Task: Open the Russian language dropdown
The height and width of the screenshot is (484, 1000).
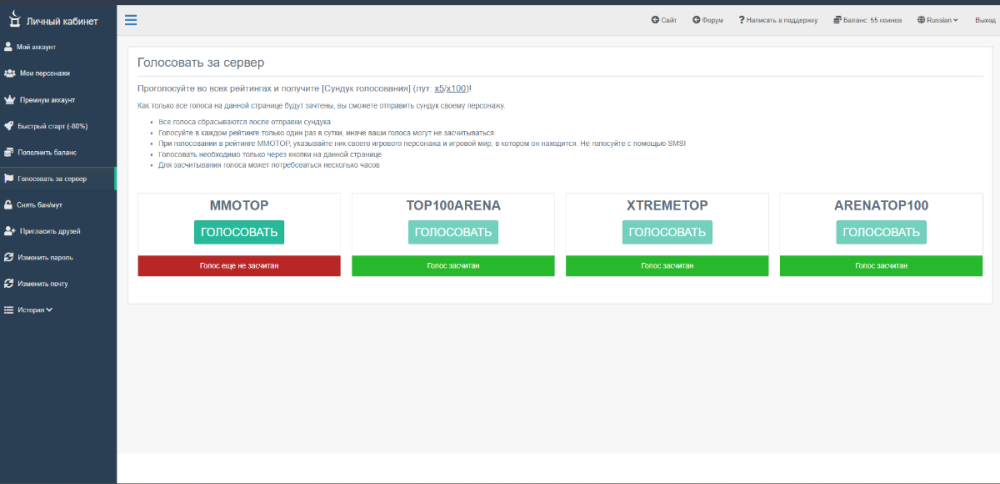Action: tap(937, 19)
